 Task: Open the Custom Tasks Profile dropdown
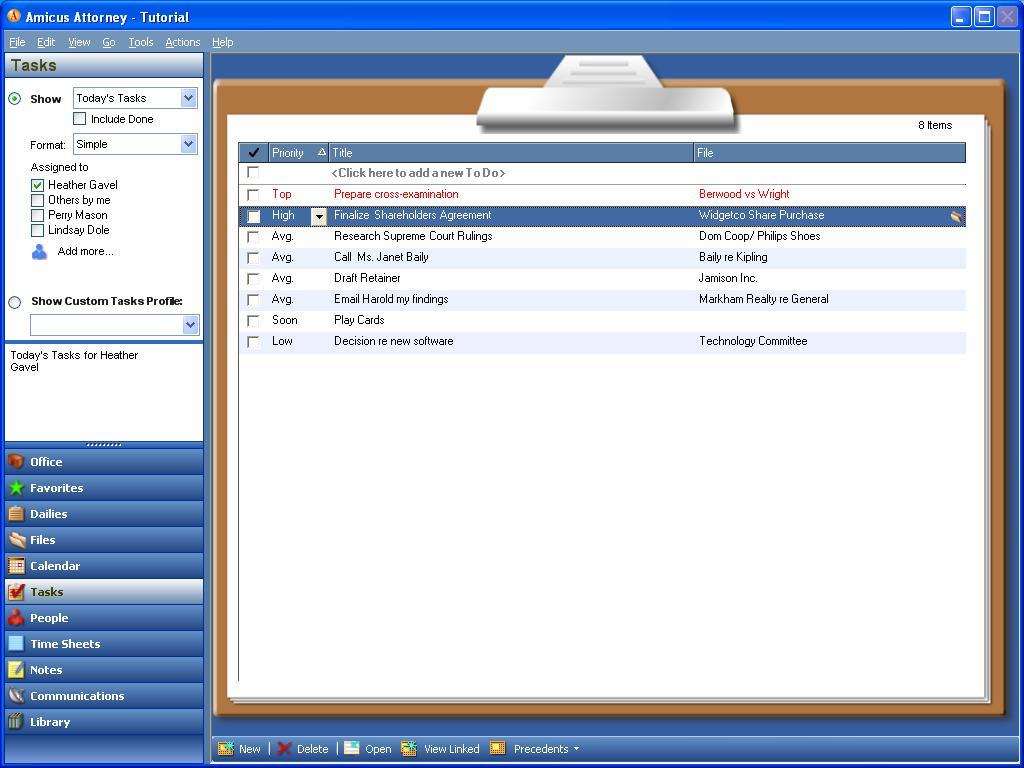(190, 325)
